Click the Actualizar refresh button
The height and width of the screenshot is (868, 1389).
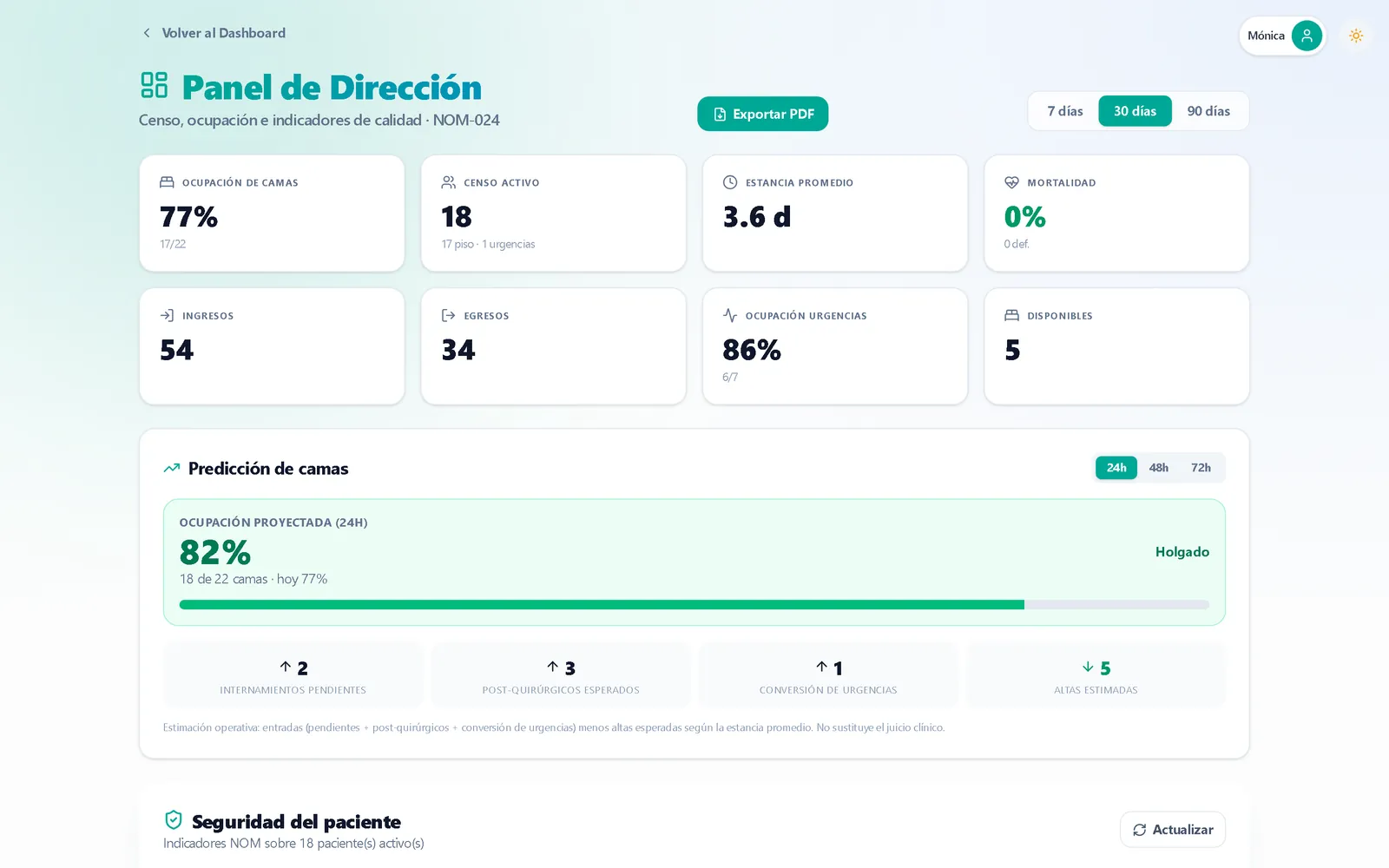point(1173,830)
